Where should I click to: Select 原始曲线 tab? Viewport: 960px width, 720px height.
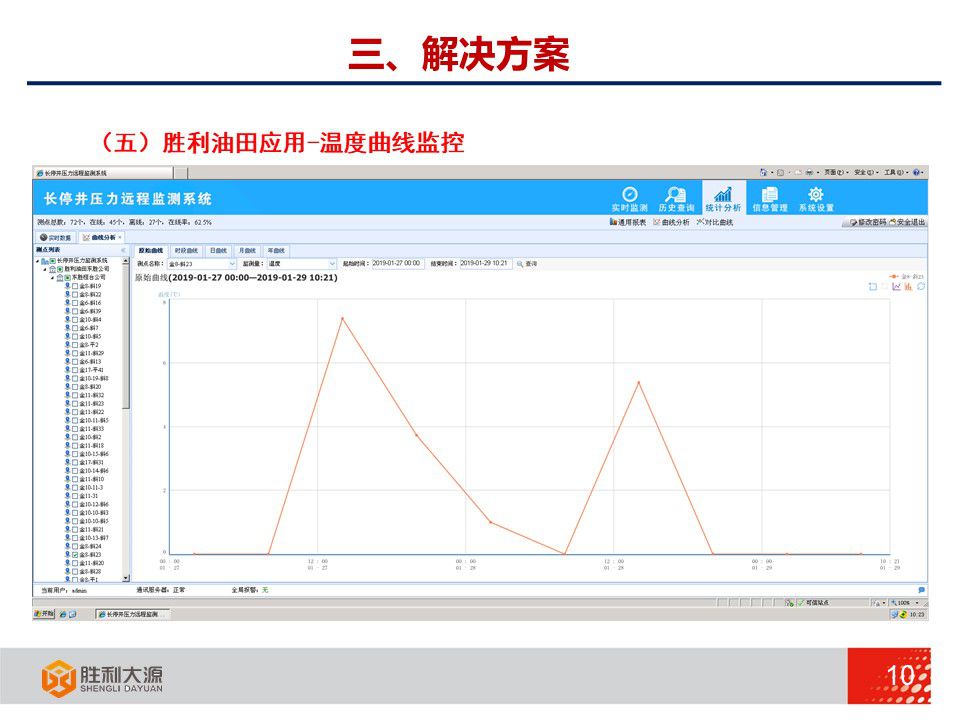coord(151,251)
